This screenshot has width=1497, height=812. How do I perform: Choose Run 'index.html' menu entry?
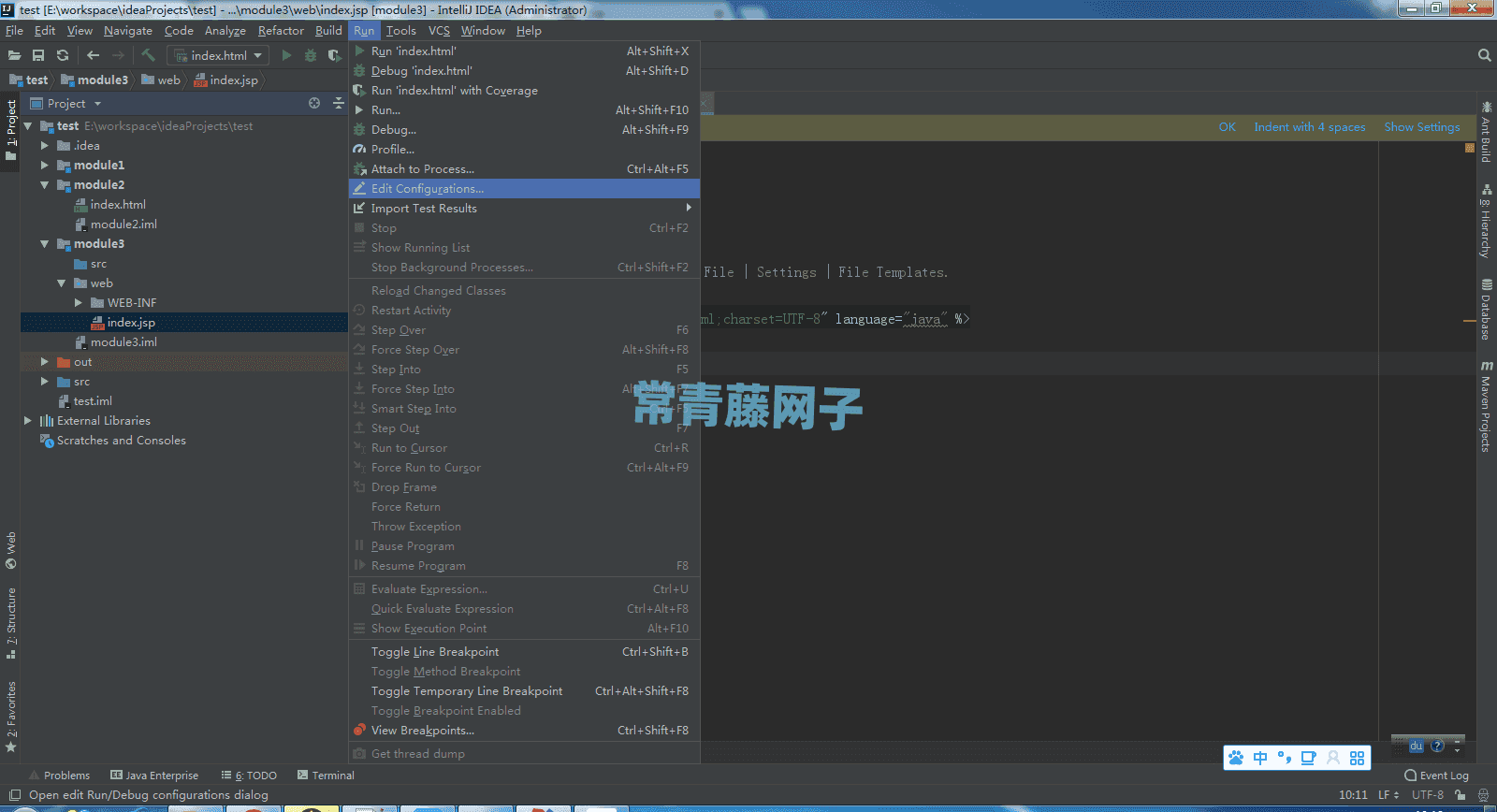tap(524, 51)
